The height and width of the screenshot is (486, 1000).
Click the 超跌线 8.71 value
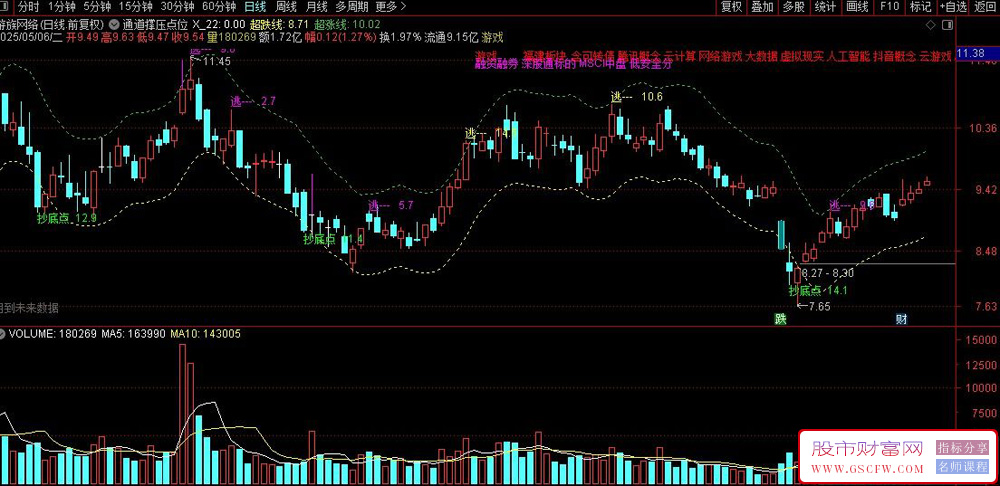(x=280, y=25)
